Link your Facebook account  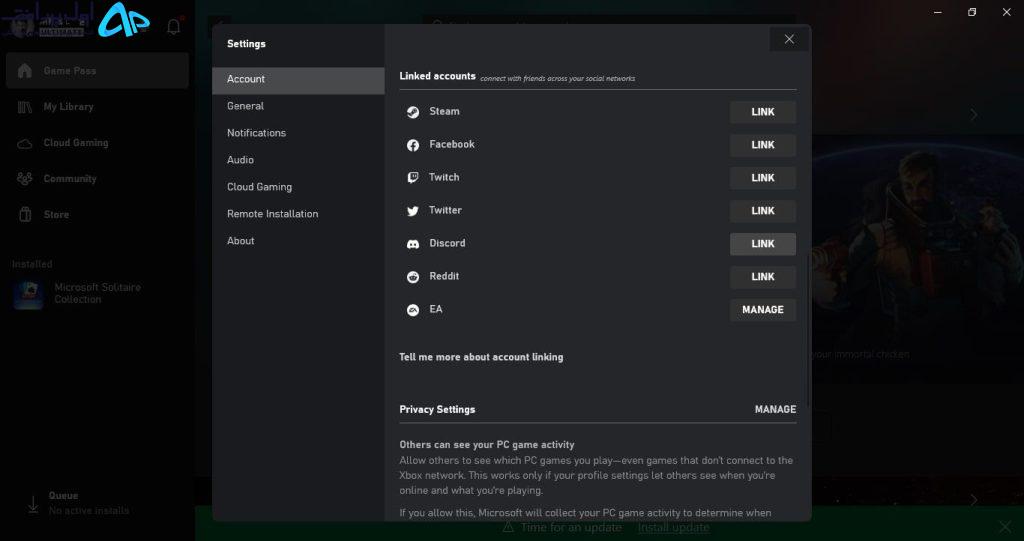763,145
